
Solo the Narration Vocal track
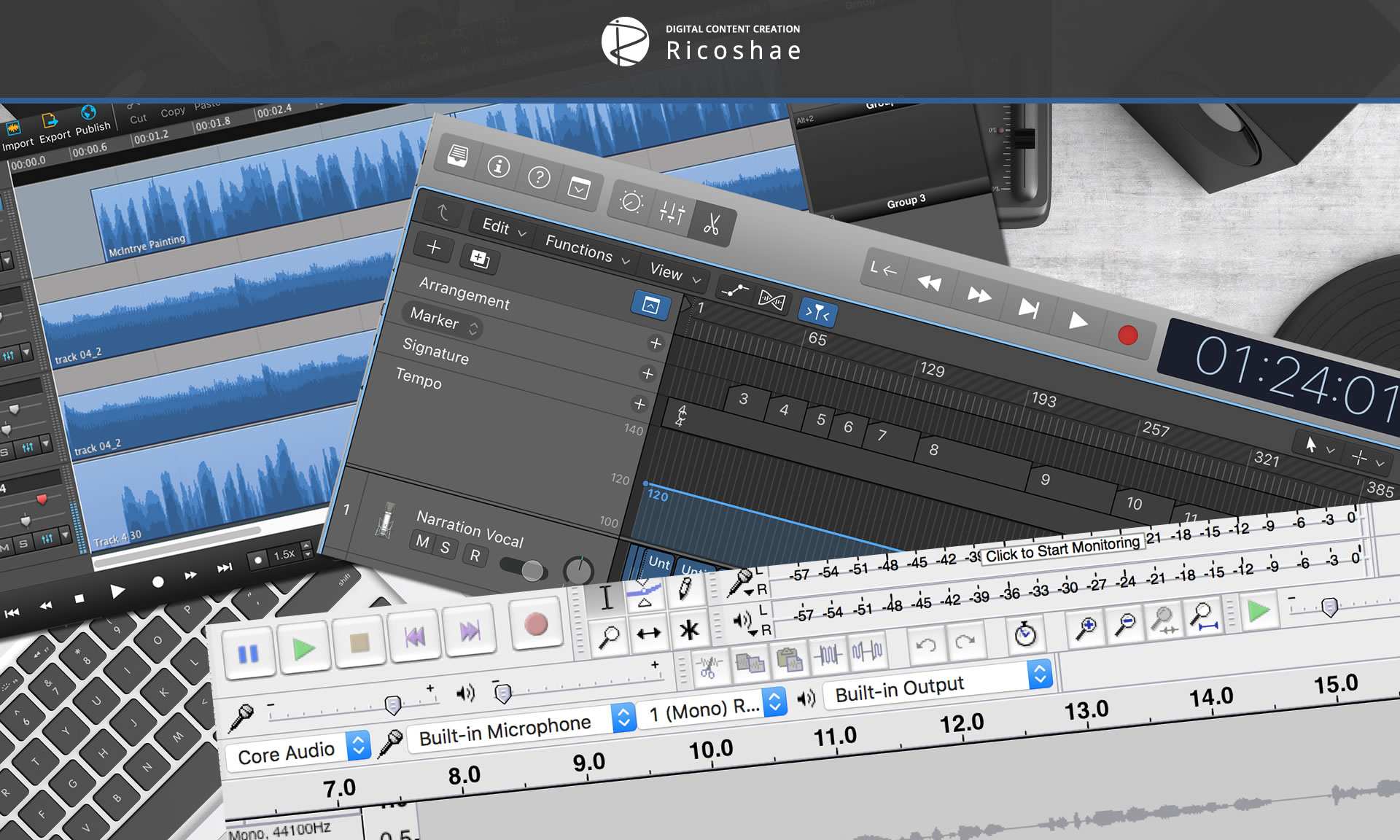pyautogui.click(x=446, y=548)
